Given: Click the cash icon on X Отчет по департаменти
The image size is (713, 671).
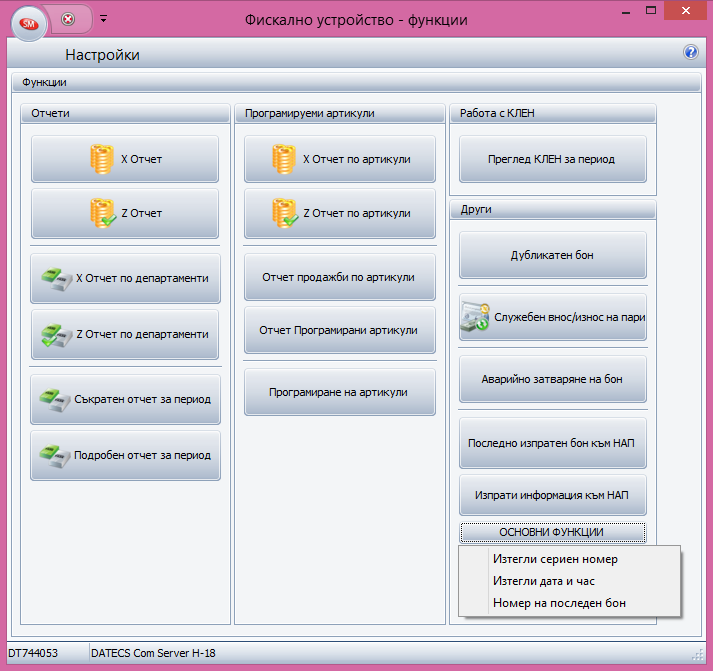Looking at the screenshot, I should [x=57, y=278].
